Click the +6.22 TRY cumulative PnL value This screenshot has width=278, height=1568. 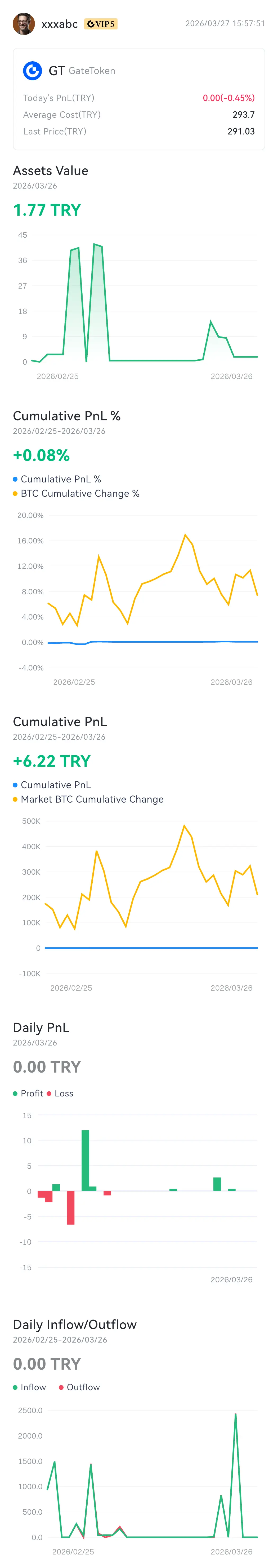(52, 761)
